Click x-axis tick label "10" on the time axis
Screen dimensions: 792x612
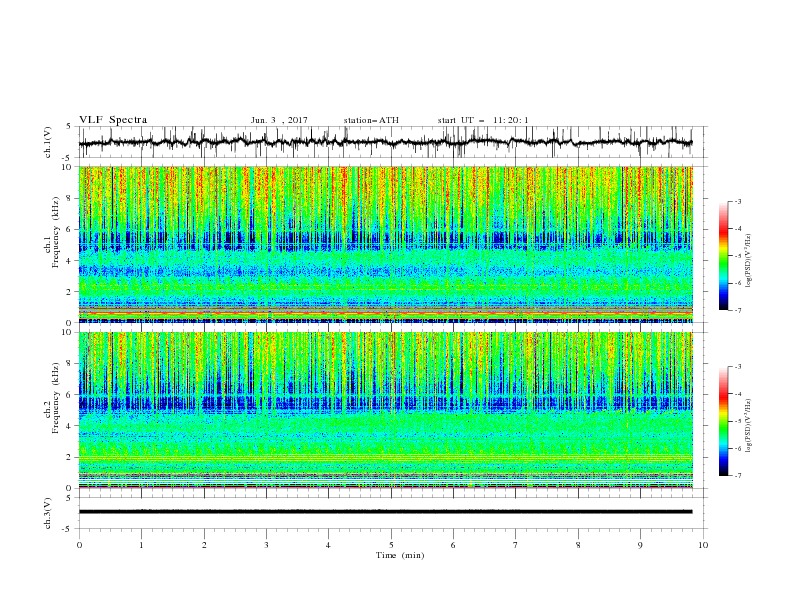tap(703, 545)
